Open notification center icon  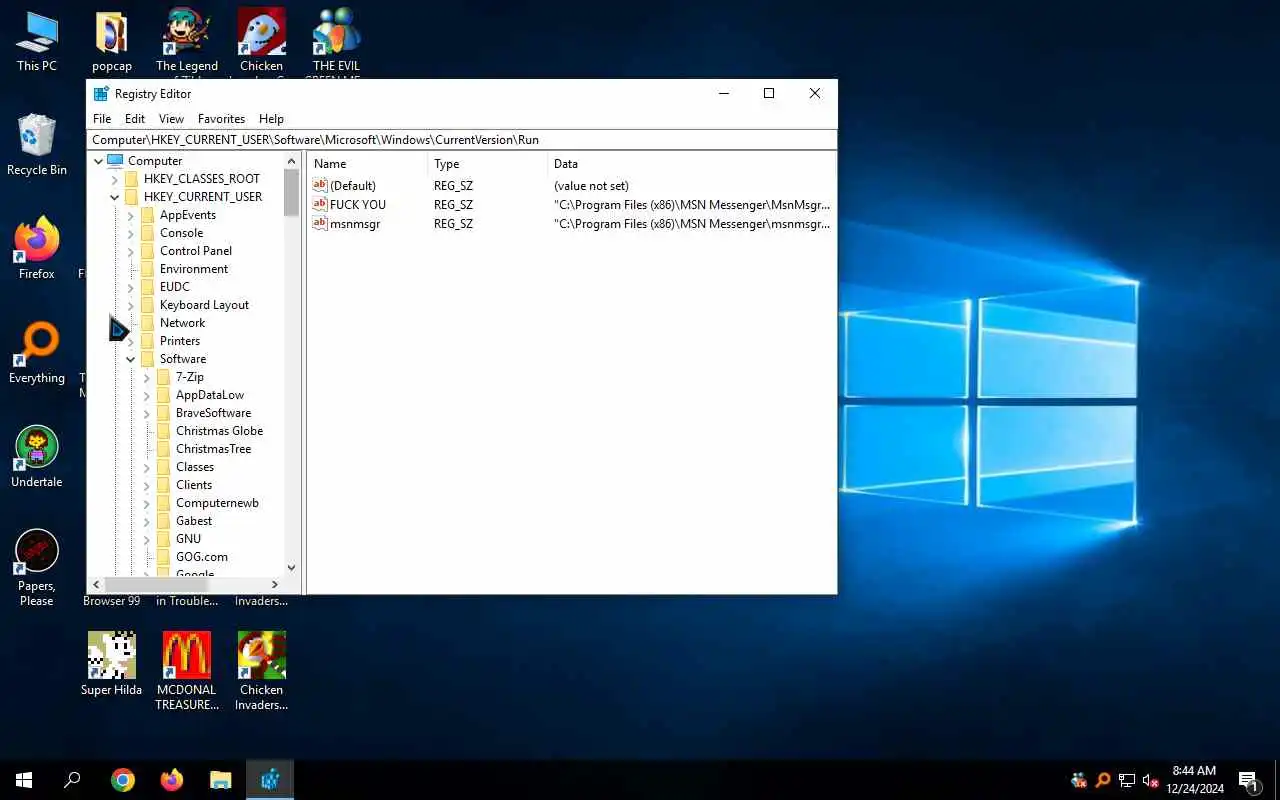(1248, 780)
